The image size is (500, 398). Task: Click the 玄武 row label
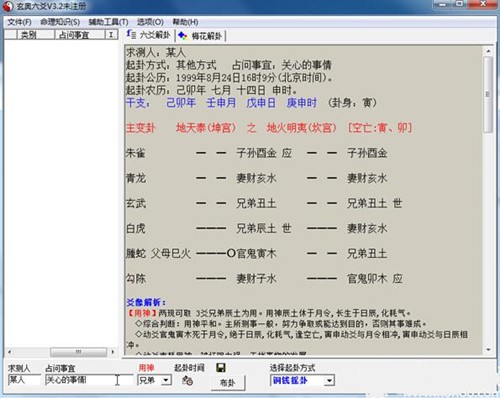tap(136, 203)
